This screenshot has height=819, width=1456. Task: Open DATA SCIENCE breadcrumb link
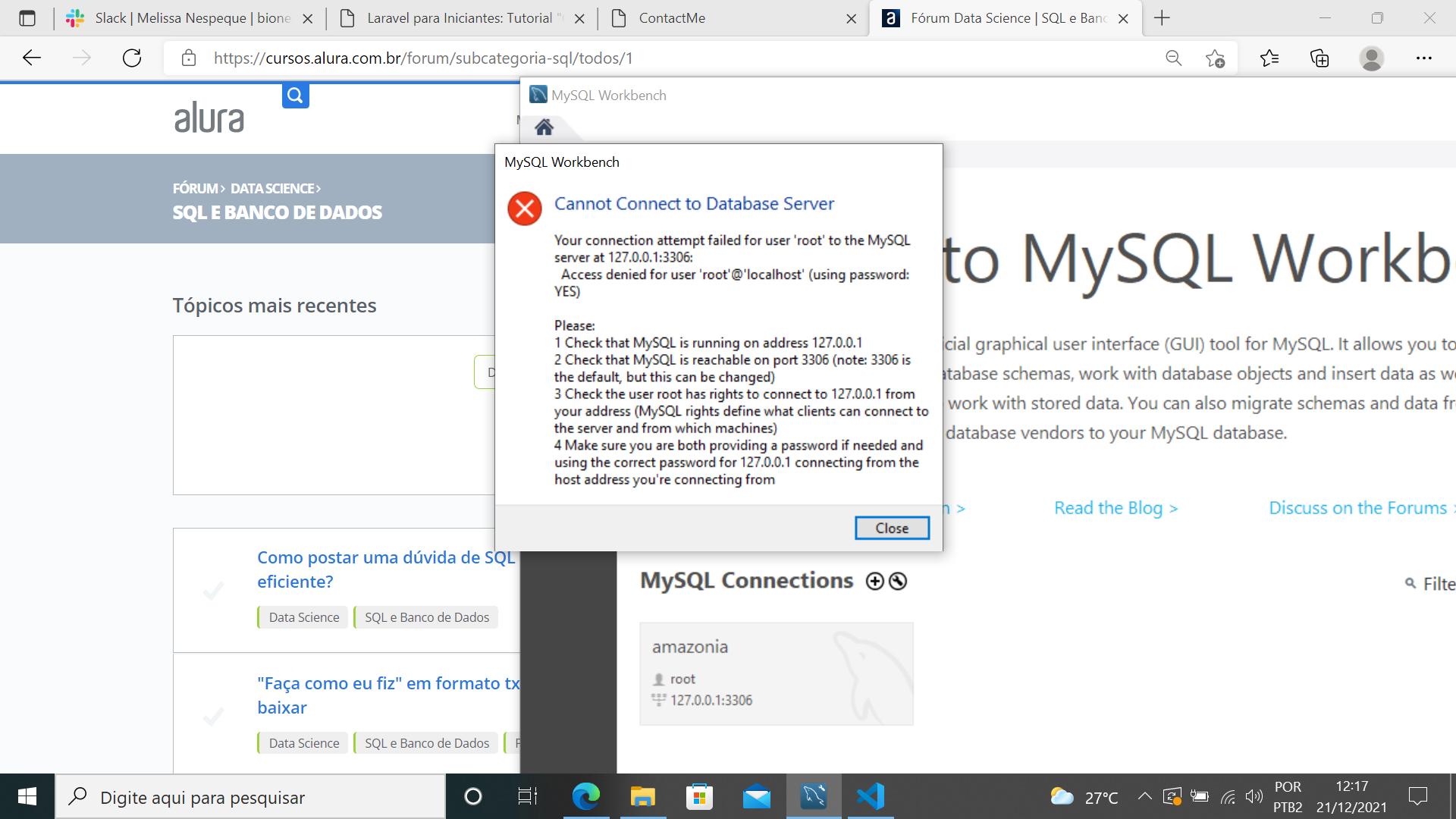point(272,188)
